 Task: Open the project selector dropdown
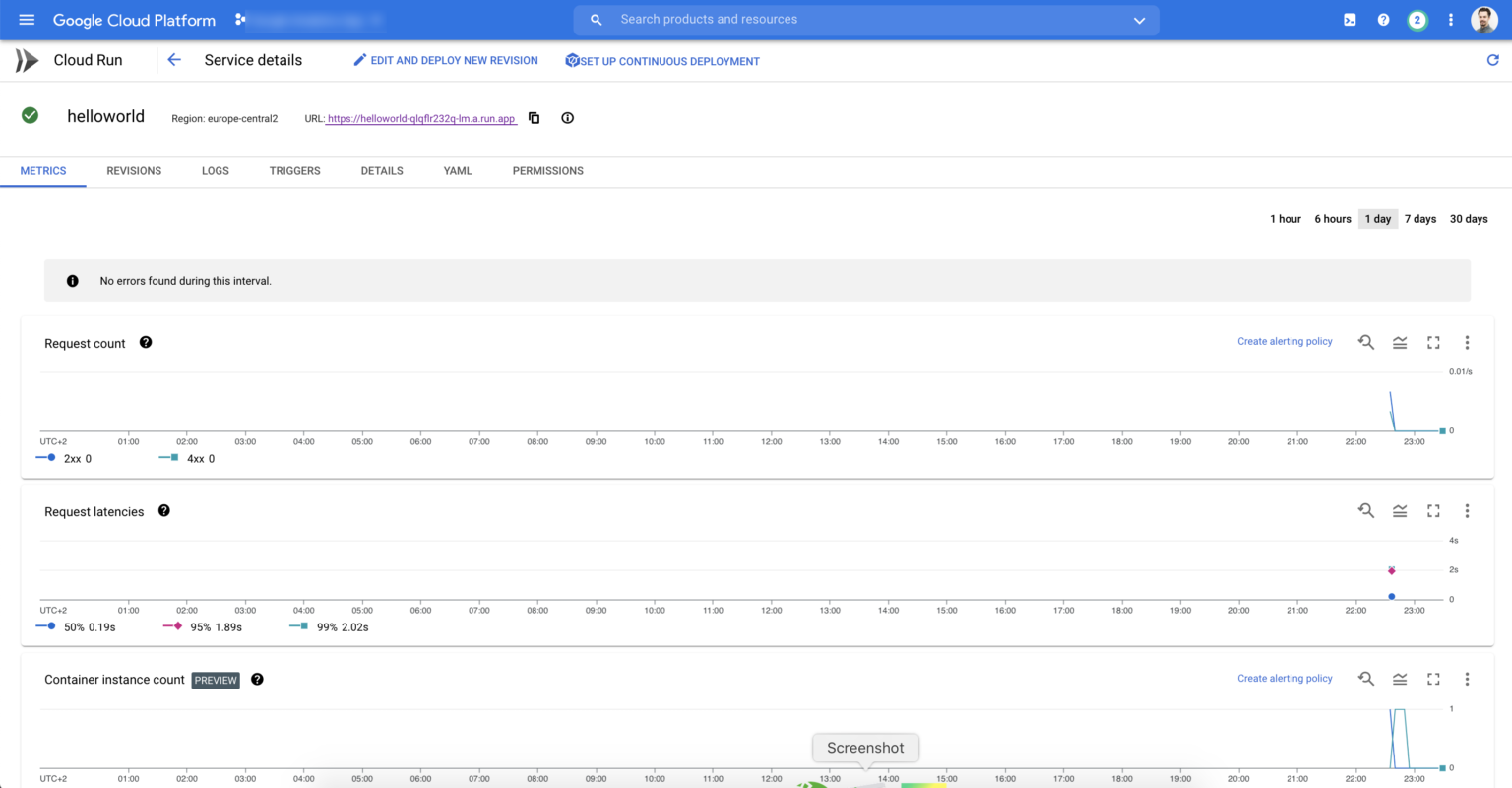[x=309, y=20]
